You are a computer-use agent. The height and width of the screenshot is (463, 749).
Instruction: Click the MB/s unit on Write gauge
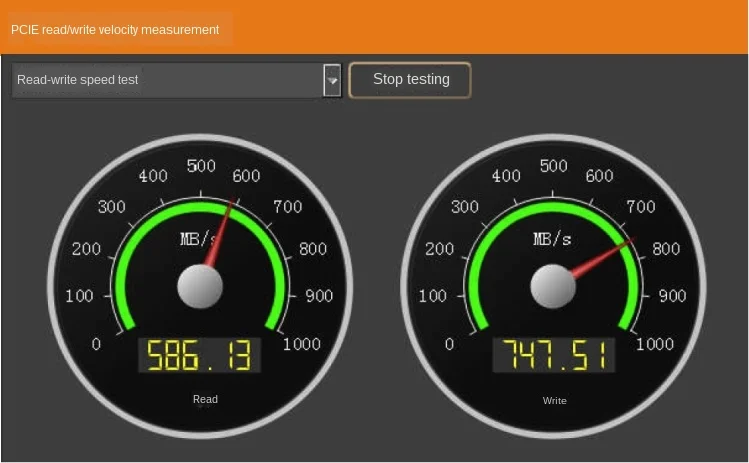click(x=552, y=239)
